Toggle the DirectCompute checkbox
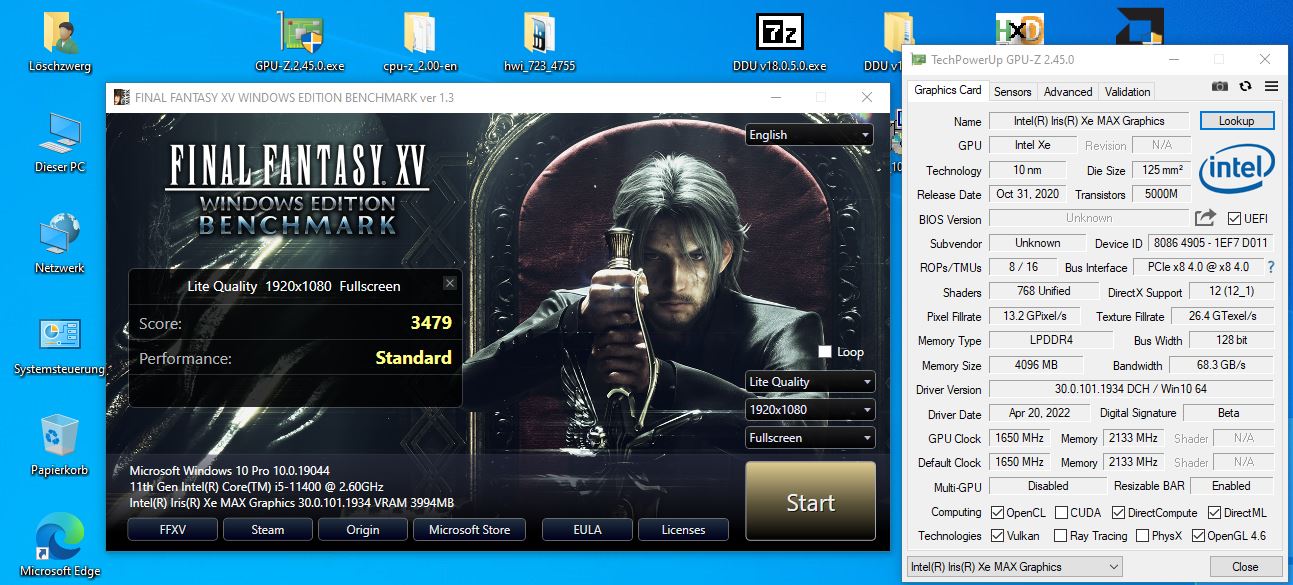 click(1119, 513)
